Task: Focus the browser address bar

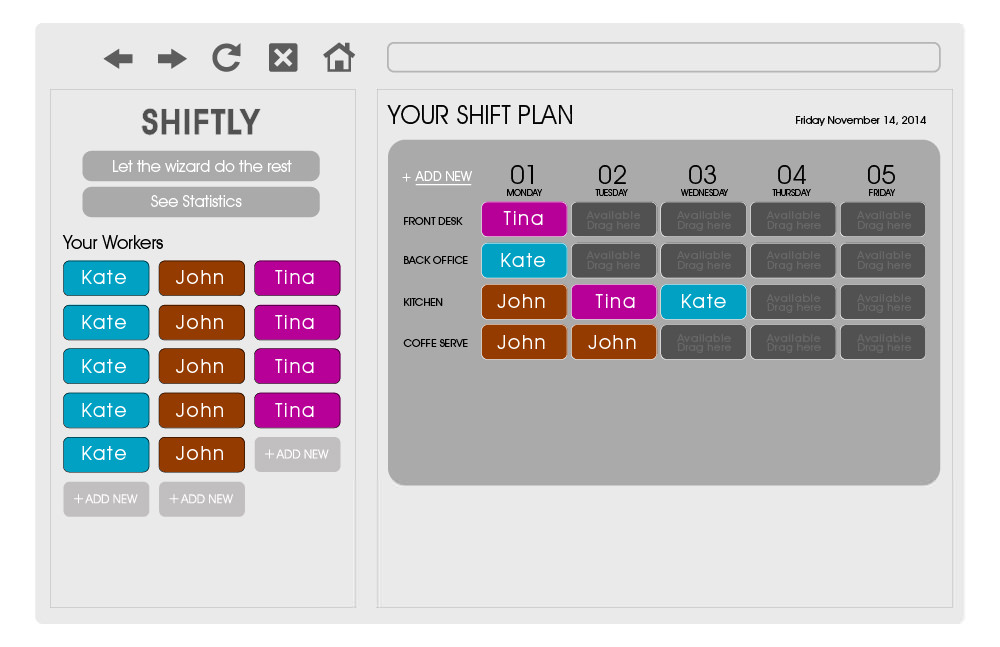Action: tap(663, 57)
